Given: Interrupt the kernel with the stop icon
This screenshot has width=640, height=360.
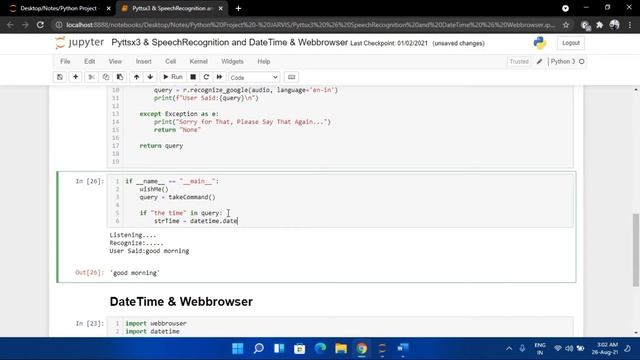Looking at the screenshot, I should [x=193, y=77].
